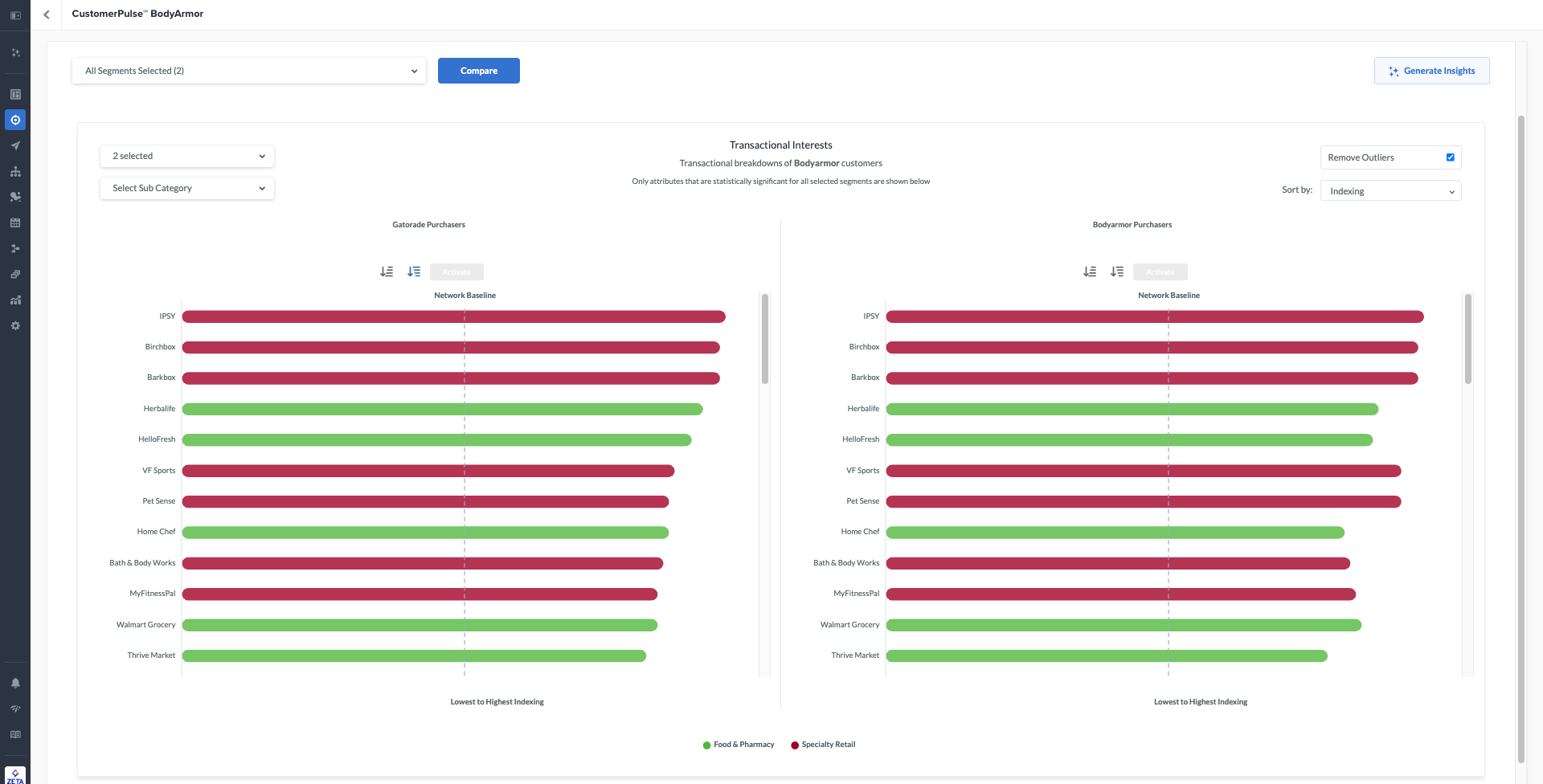The image size is (1543, 784).
Task: Click Thrive Market bar in Bodyarmor chart
Action: pos(1107,656)
